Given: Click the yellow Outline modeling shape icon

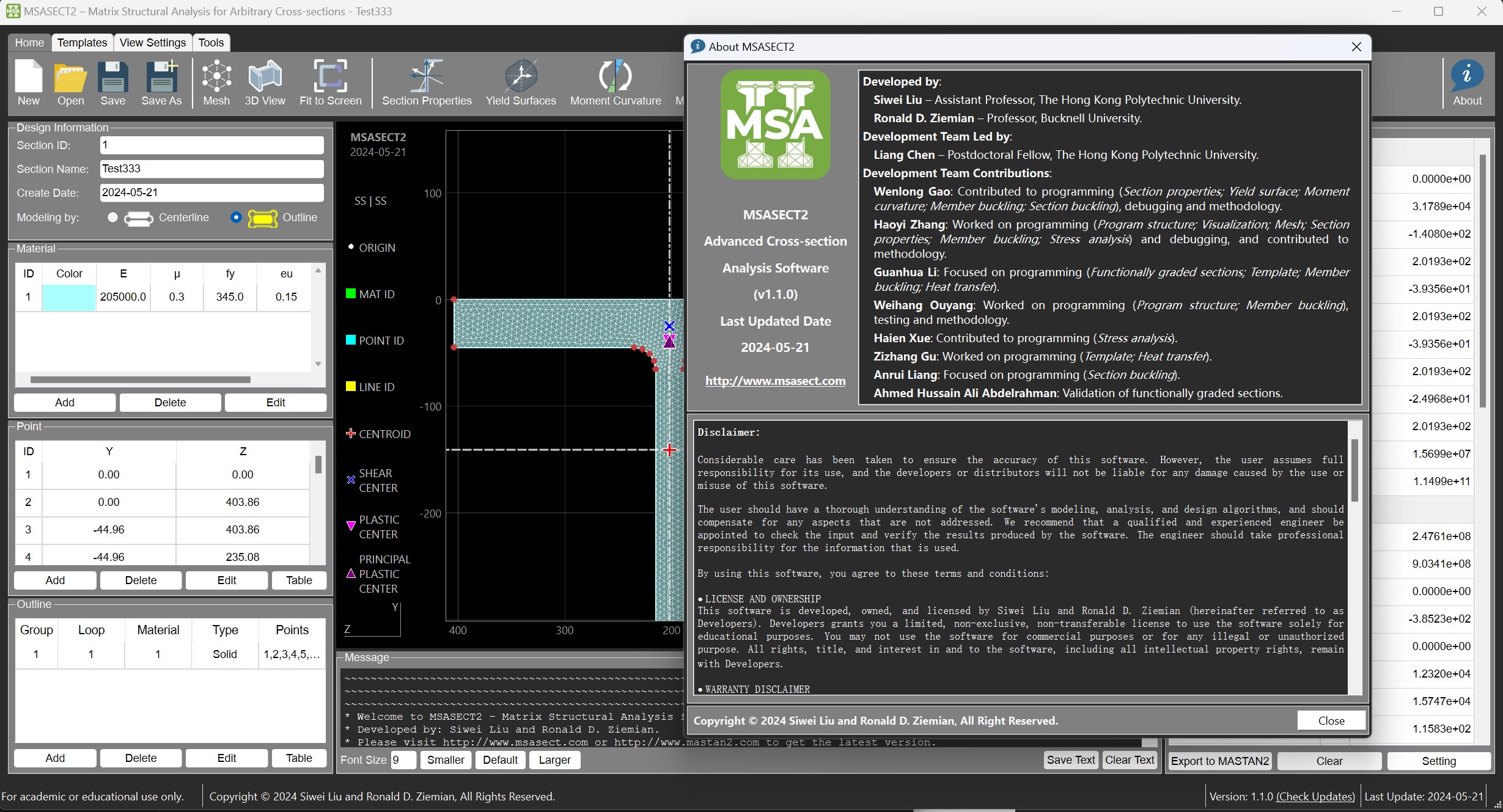Looking at the screenshot, I should [x=263, y=218].
